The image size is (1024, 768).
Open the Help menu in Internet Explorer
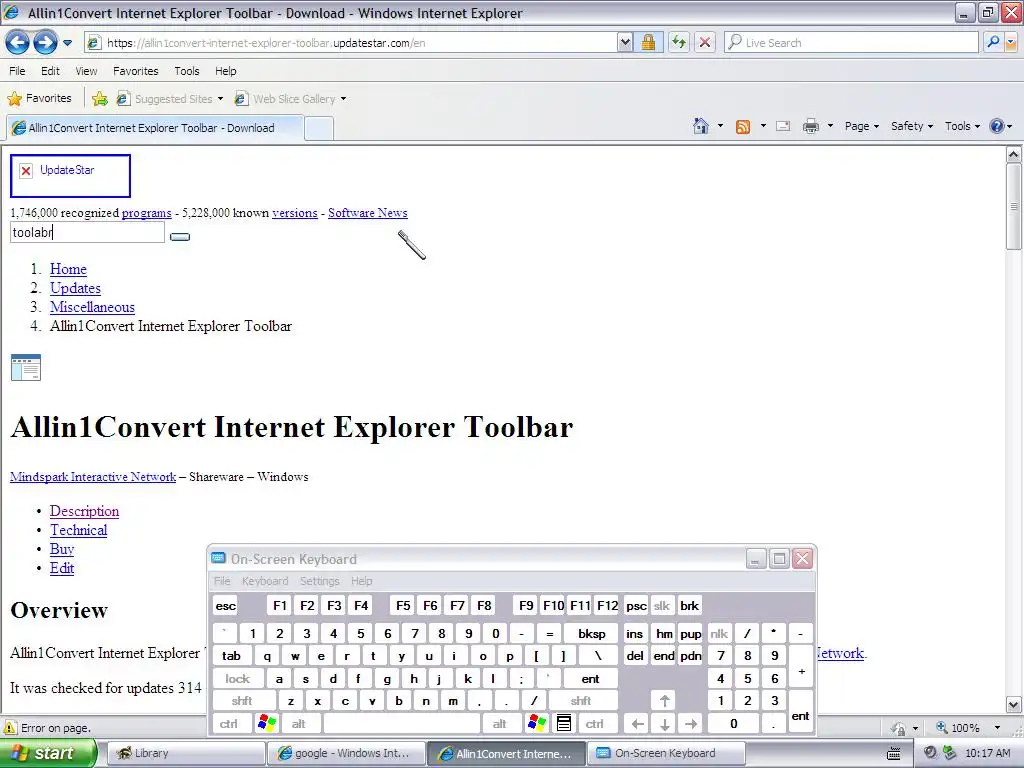click(x=225, y=71)
